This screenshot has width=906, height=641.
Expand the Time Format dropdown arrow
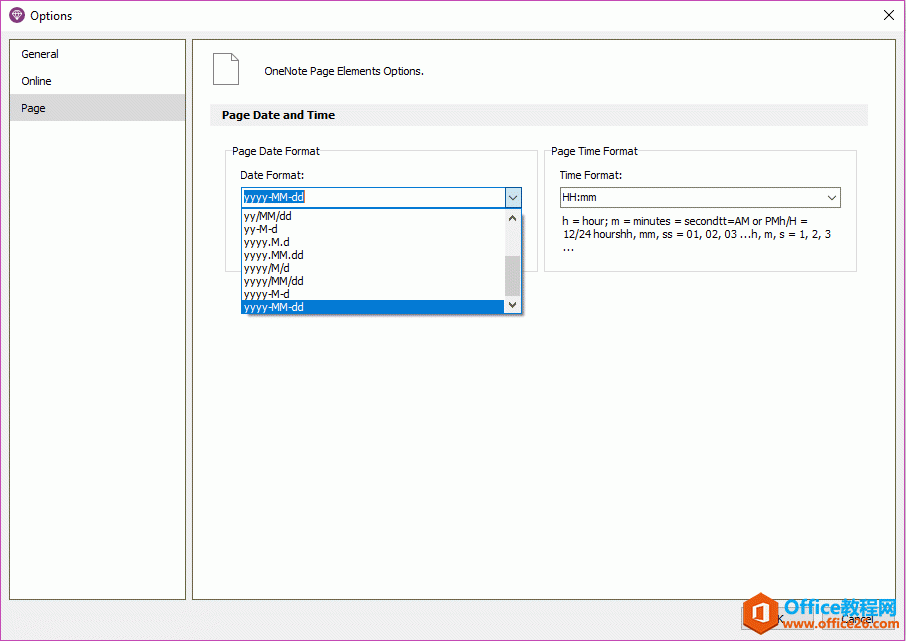point(831,198)
